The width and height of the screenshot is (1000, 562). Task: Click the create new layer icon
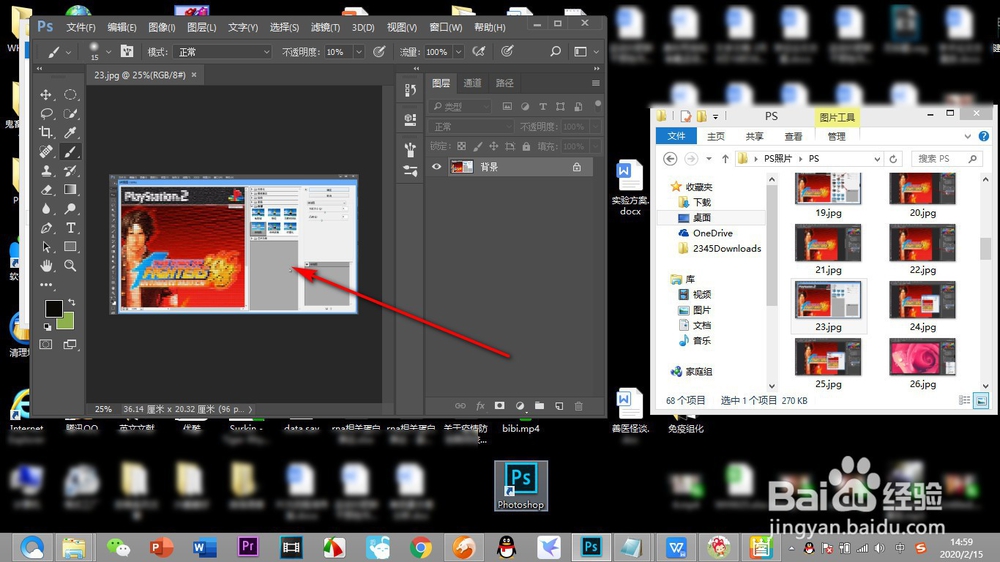point(559,406)
